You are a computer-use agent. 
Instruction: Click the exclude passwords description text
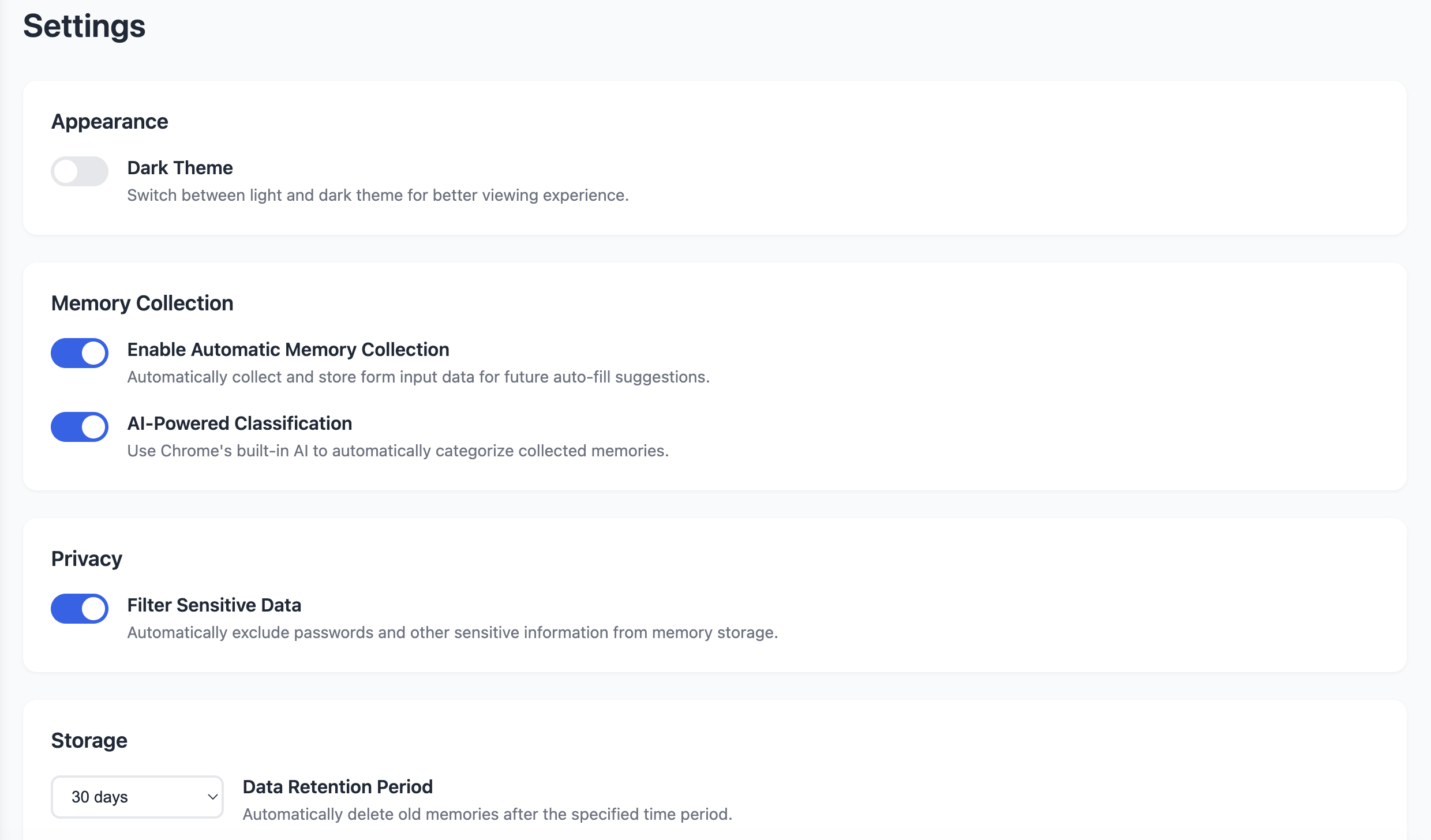click(x=452, y=633)
